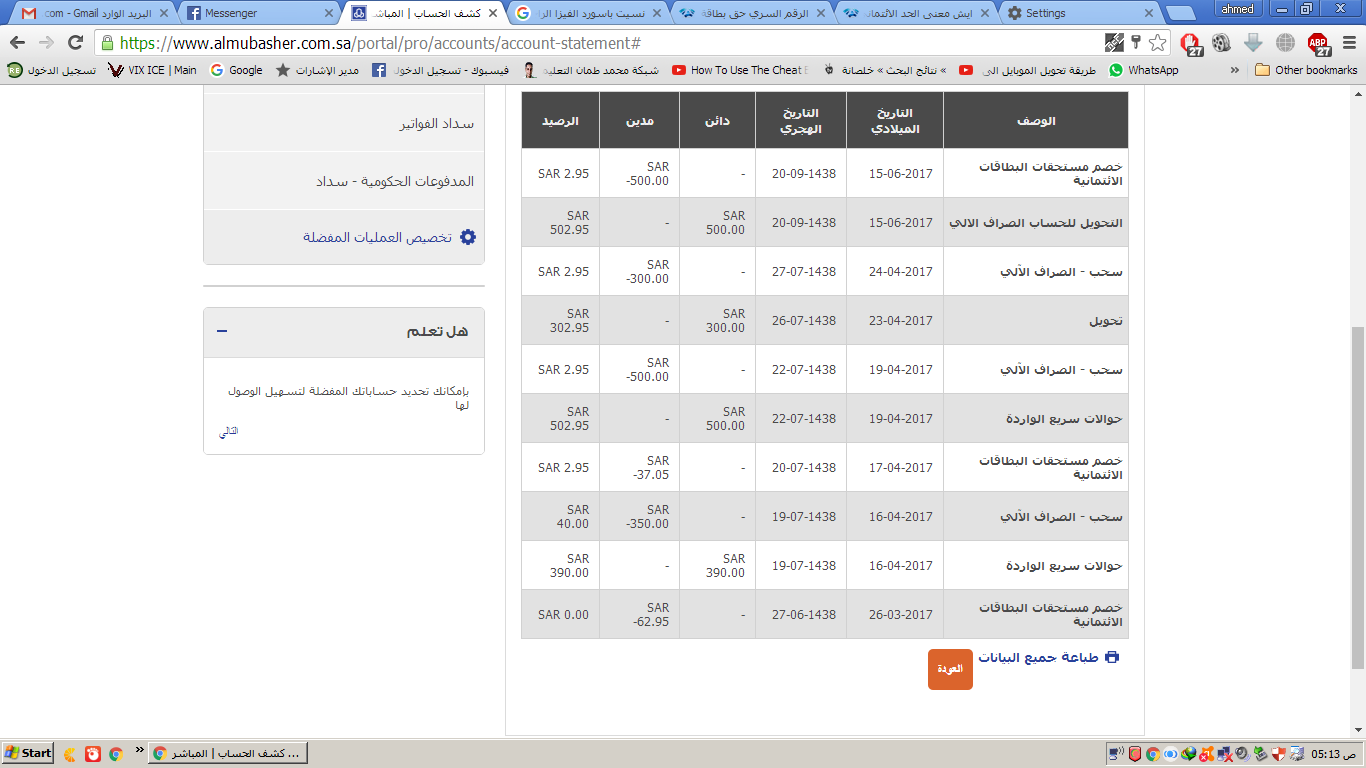Expand hidden bookmarks overflow chevron
The height and width of the screenshot is (768, 1366).
pos(1234,70)
